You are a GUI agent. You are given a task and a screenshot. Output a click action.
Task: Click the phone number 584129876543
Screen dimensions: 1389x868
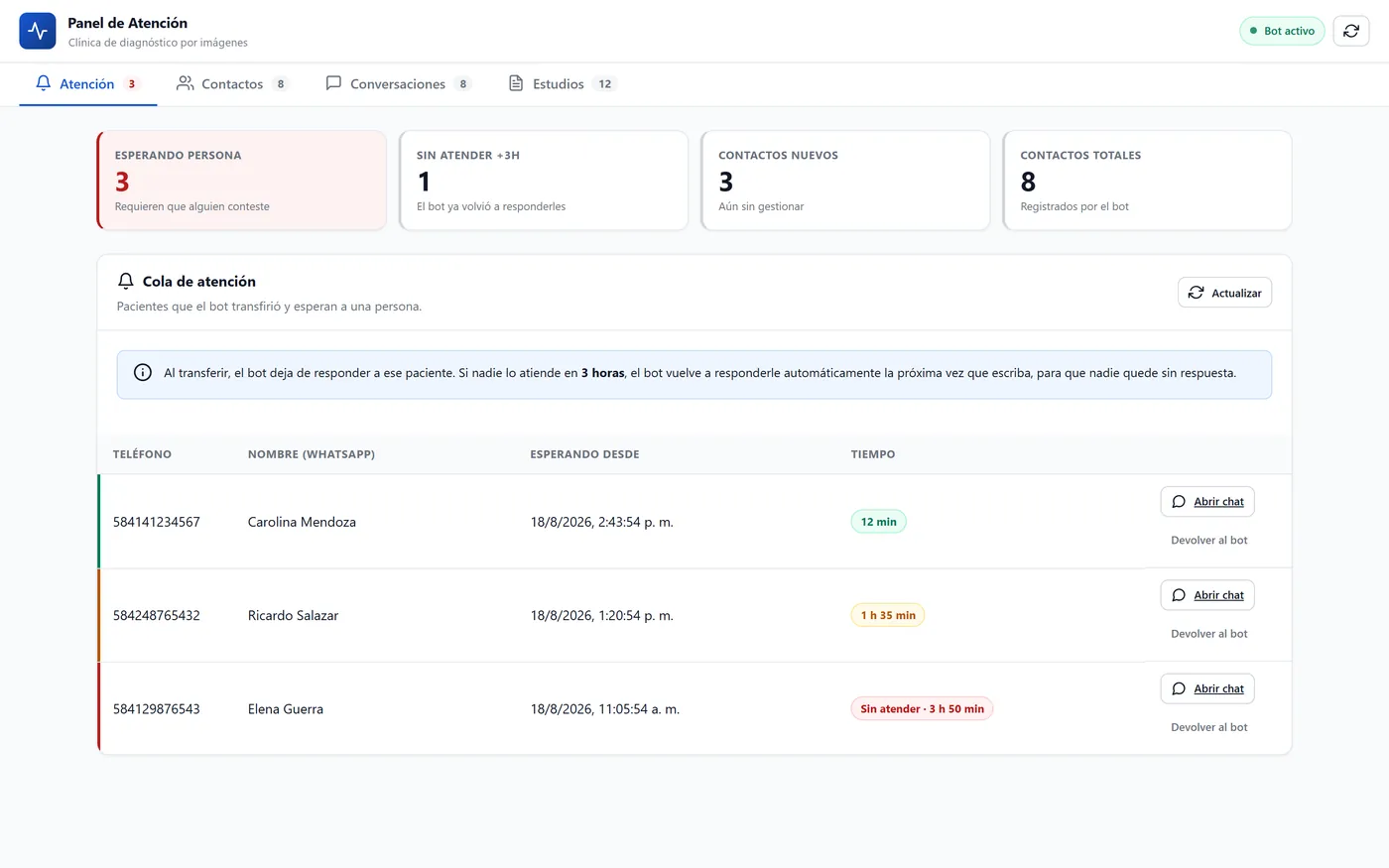pos(157,709)
